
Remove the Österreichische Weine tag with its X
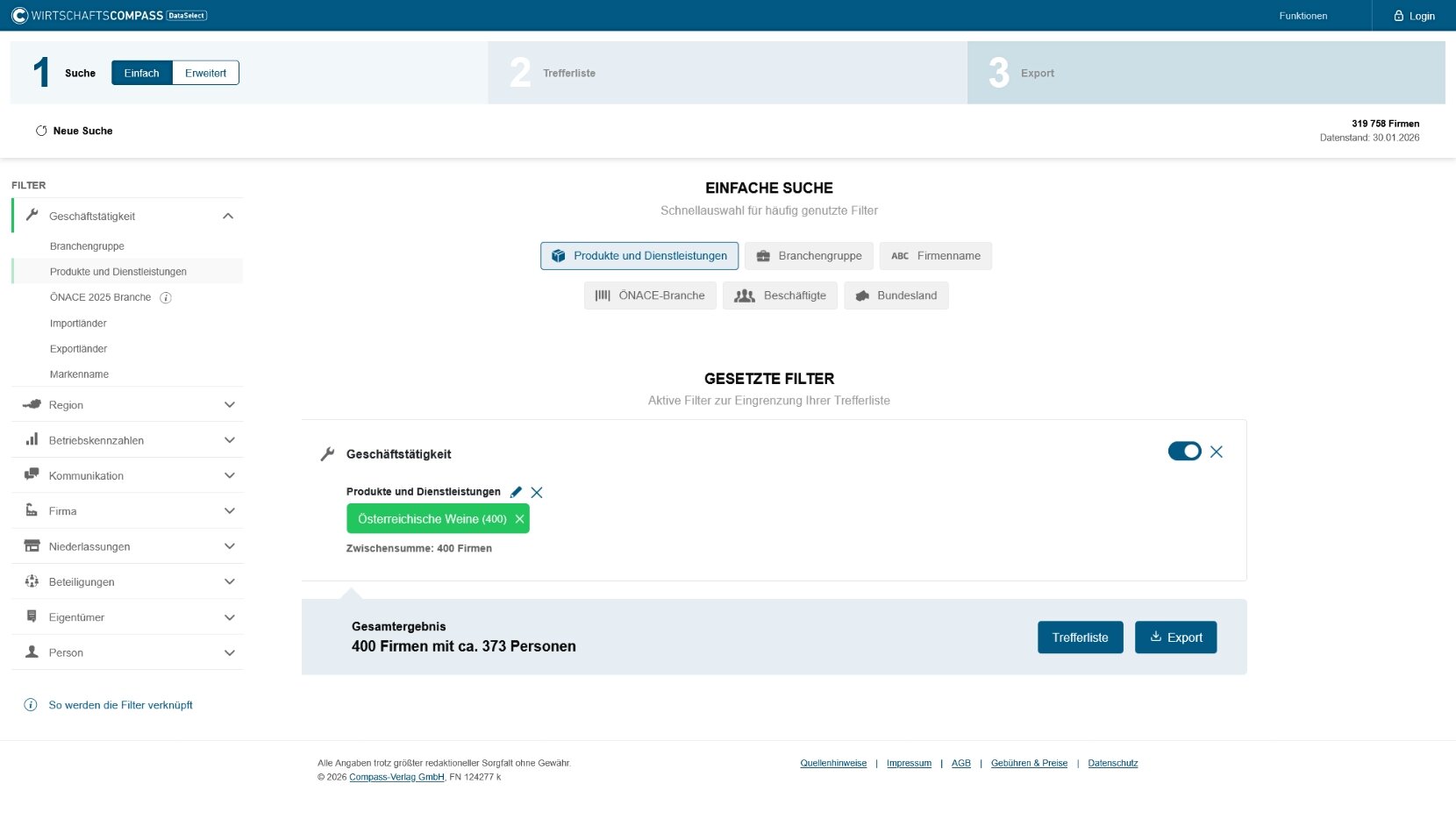coord(519,519)
